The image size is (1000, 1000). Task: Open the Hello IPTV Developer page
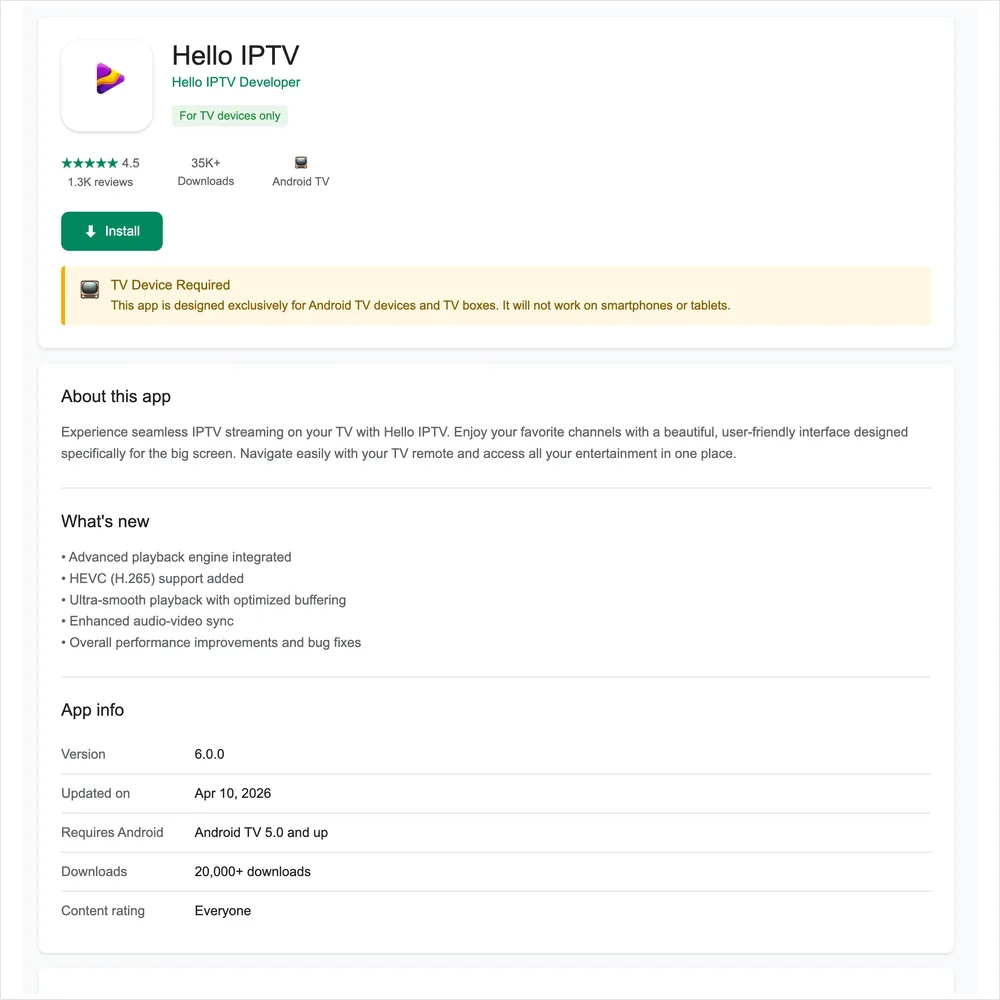pos(236,82)
